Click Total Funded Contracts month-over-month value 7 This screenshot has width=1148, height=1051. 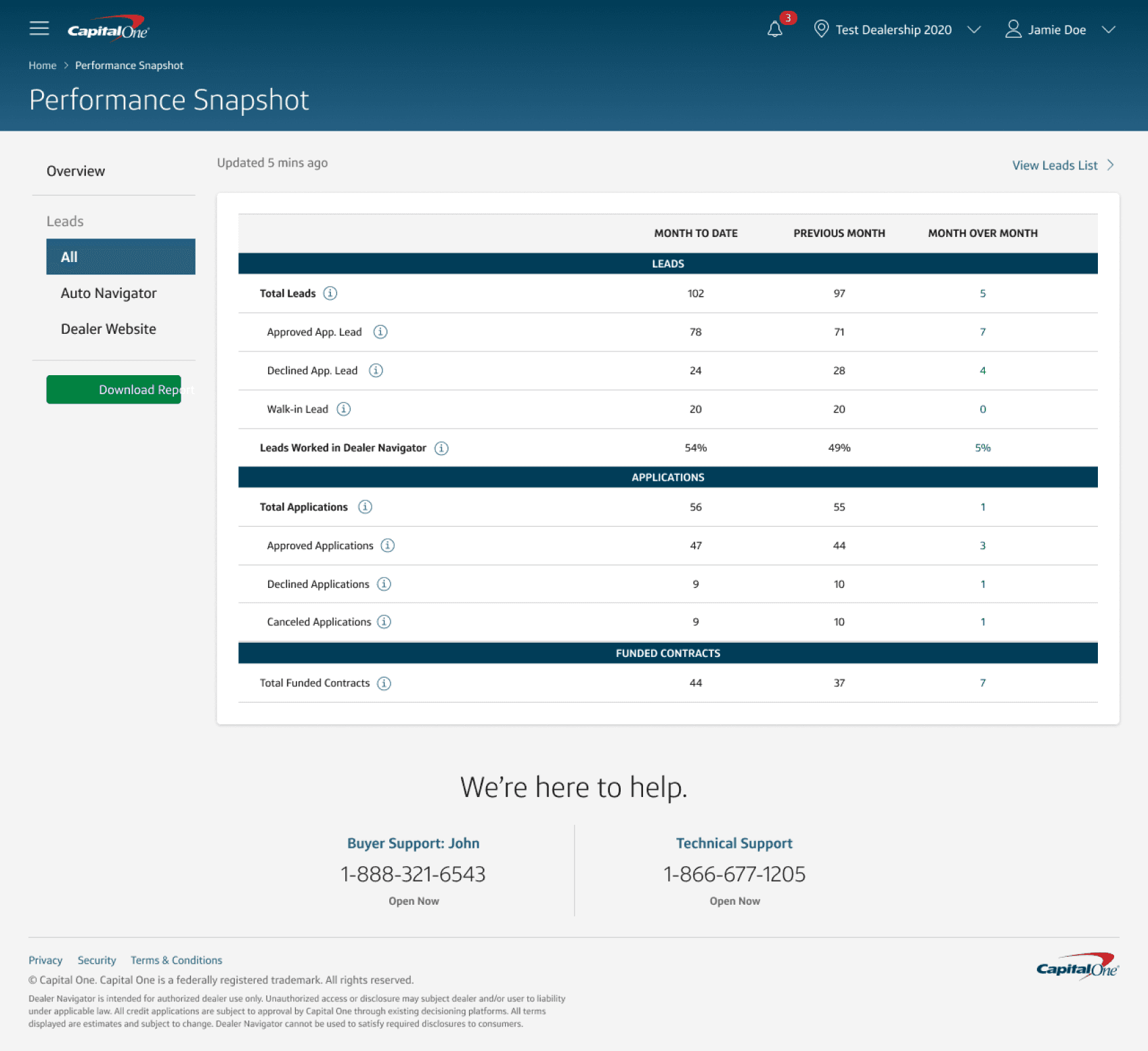(983, 683)
